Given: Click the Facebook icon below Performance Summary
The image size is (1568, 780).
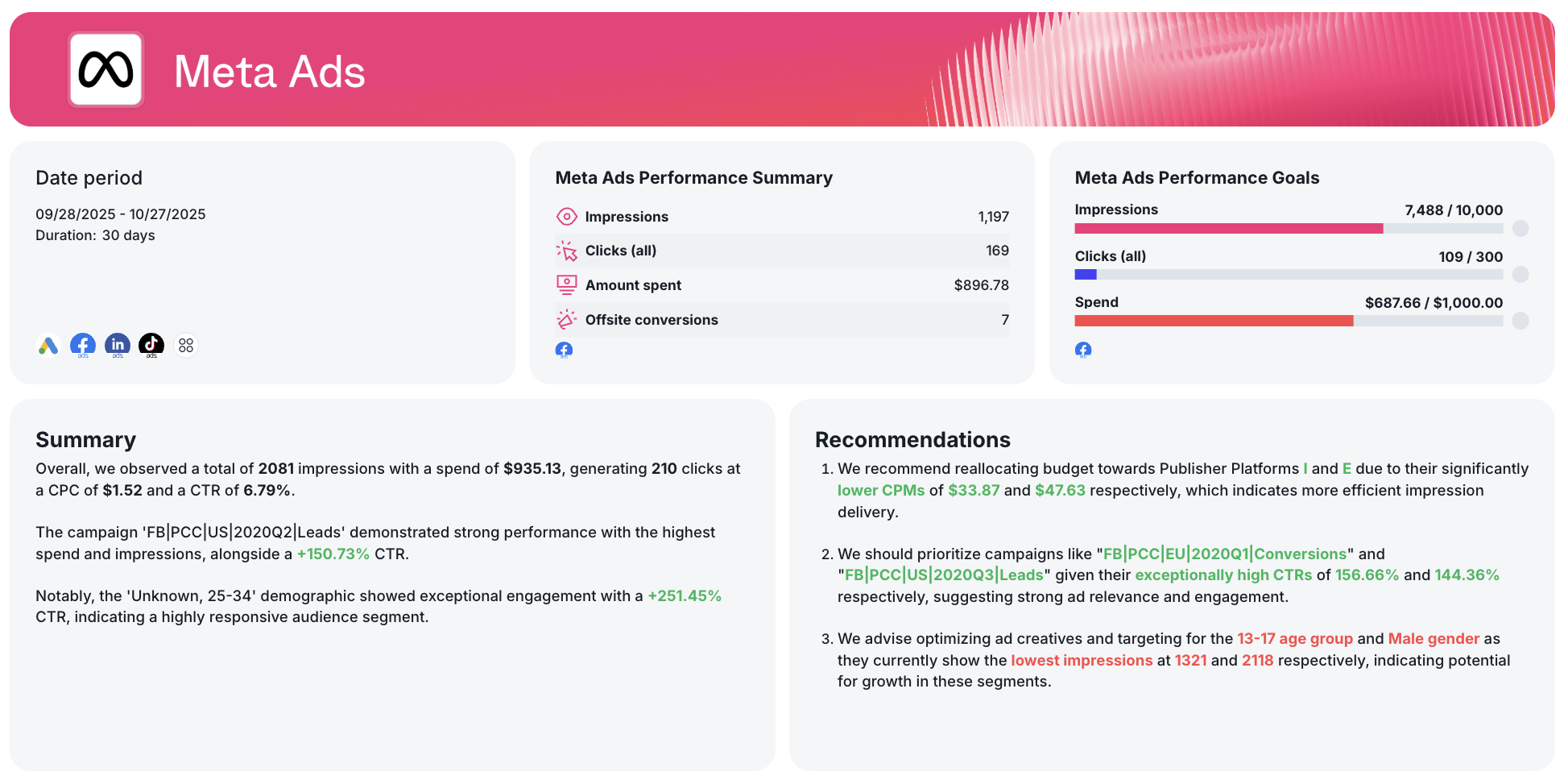Looking at the screenshot, I should tap(564, 350).
